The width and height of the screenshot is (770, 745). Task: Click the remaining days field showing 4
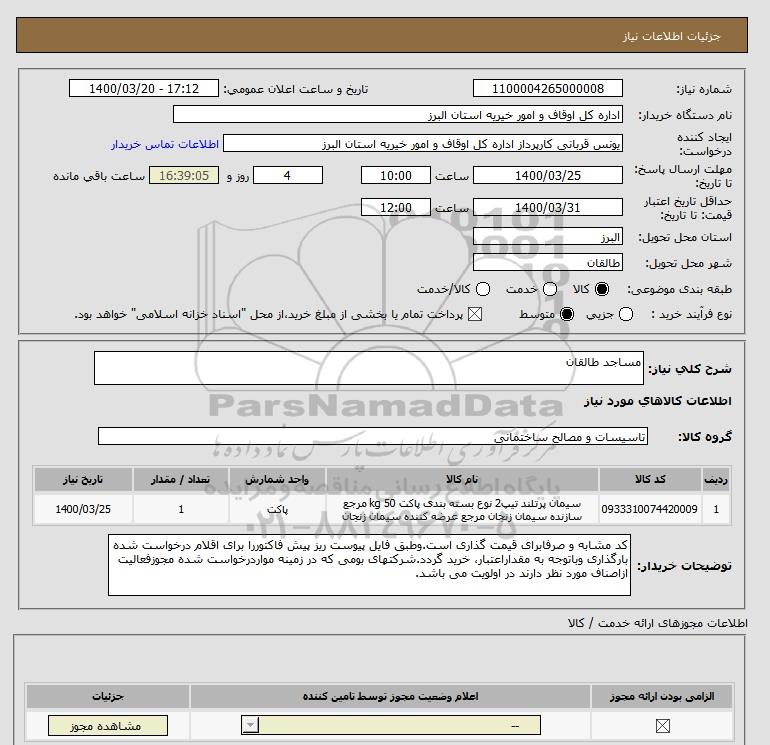[x=288, y=175]
